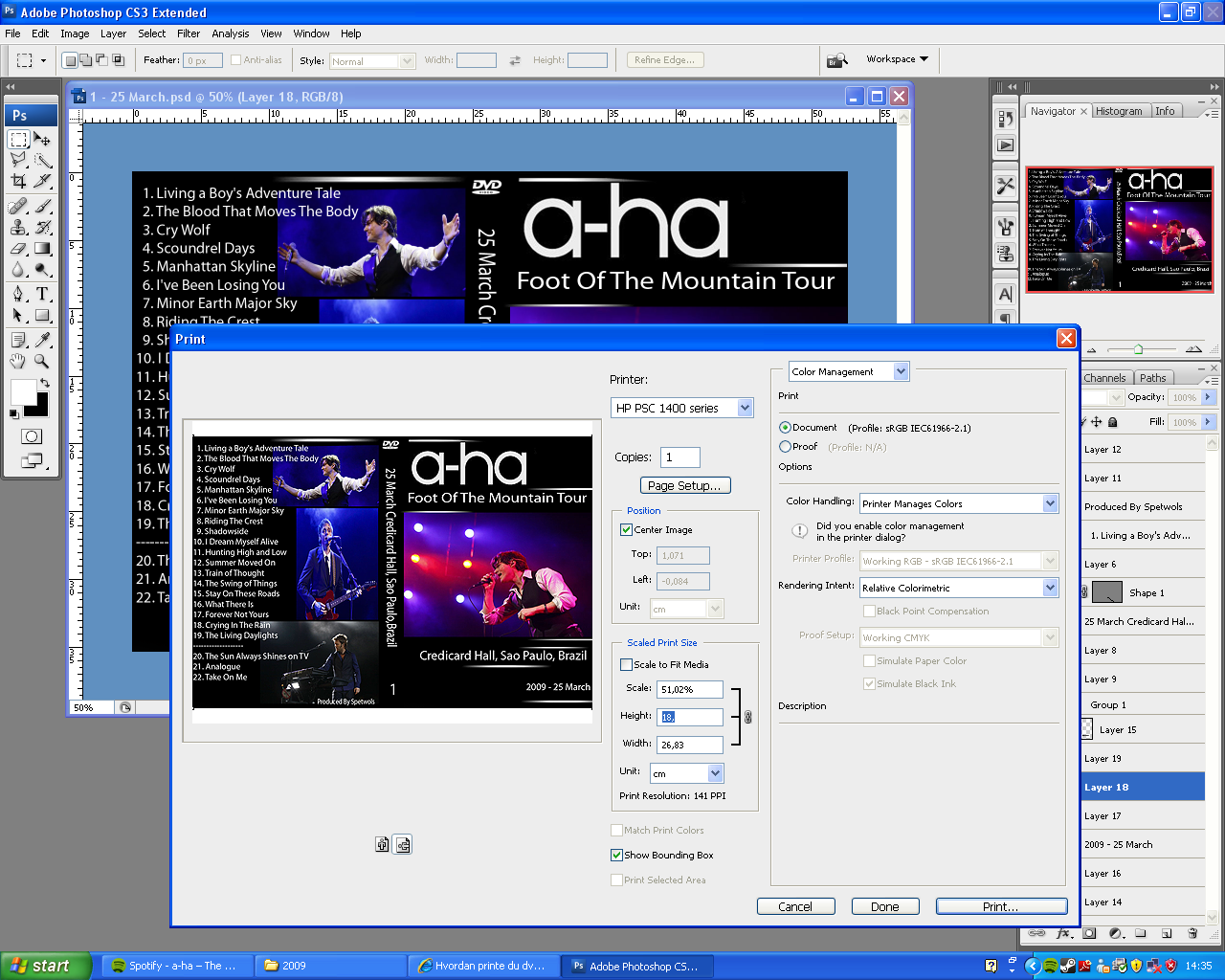Select the Zoom tool
Screen dimensions: 1225x980
(42, 361)
